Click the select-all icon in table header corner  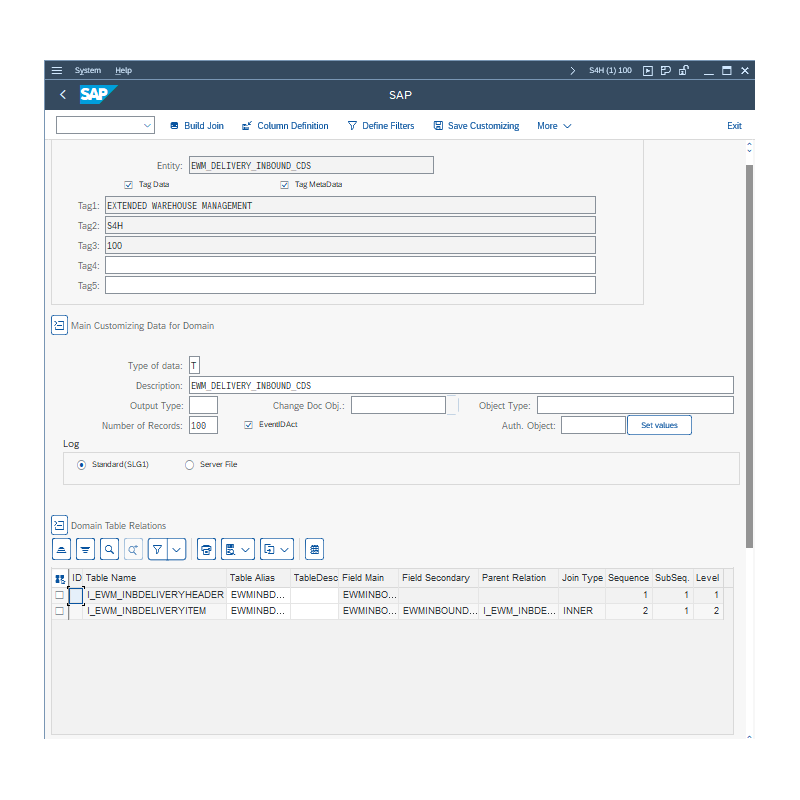tap(60, 578)
